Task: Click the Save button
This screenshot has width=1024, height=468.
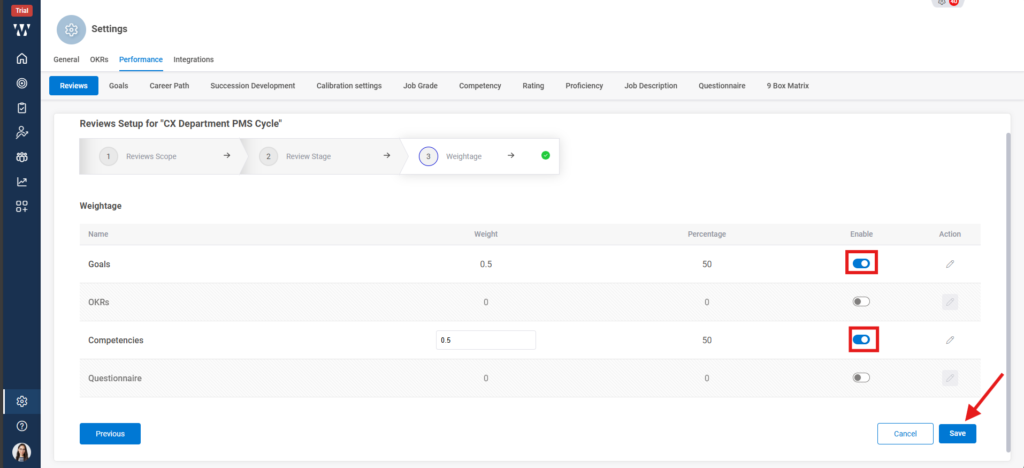Action: pyautogui.click(x=957, y=433)
